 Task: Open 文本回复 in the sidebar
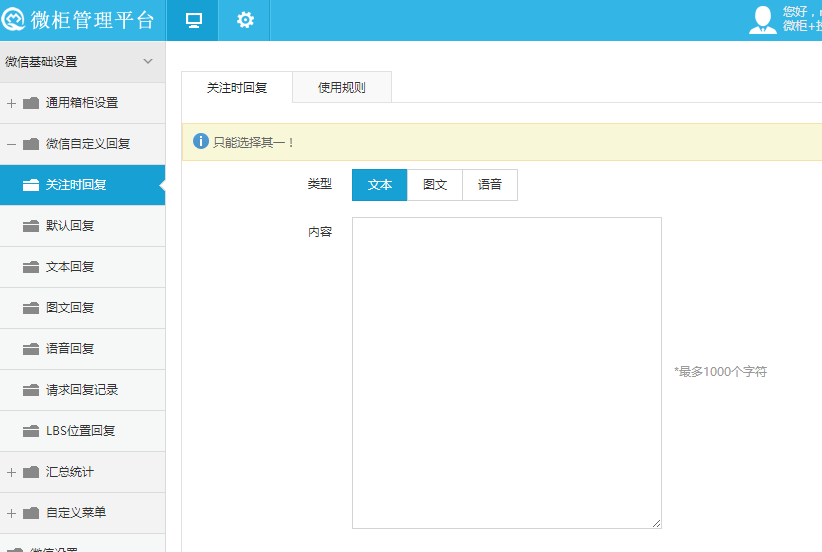tap(70, 267)
